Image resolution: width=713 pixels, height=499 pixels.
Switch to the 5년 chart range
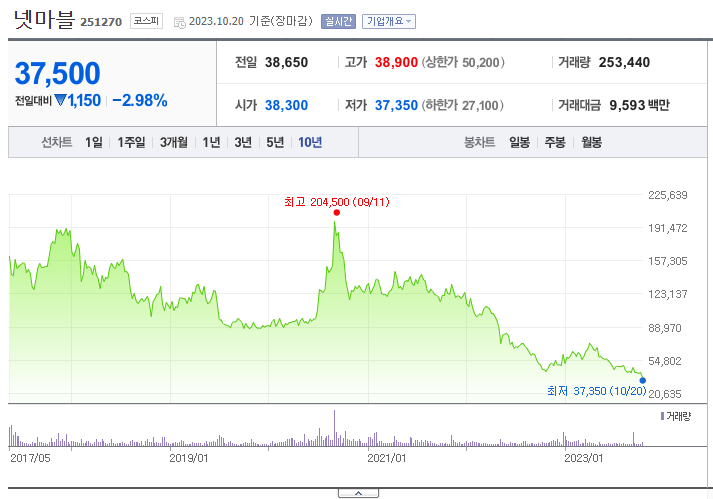[x=275, y=142]
